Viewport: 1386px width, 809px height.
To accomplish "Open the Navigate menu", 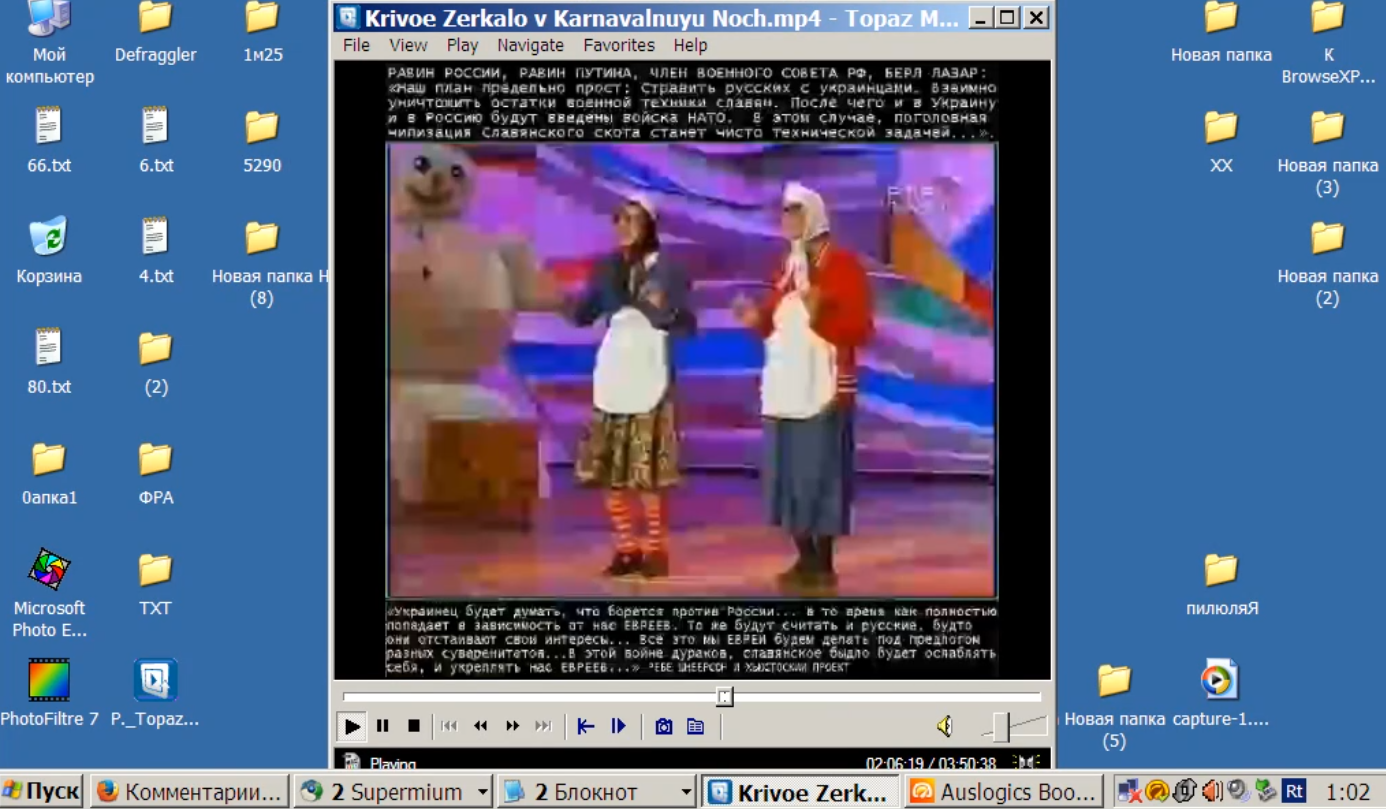I will [x=530, y=45].
